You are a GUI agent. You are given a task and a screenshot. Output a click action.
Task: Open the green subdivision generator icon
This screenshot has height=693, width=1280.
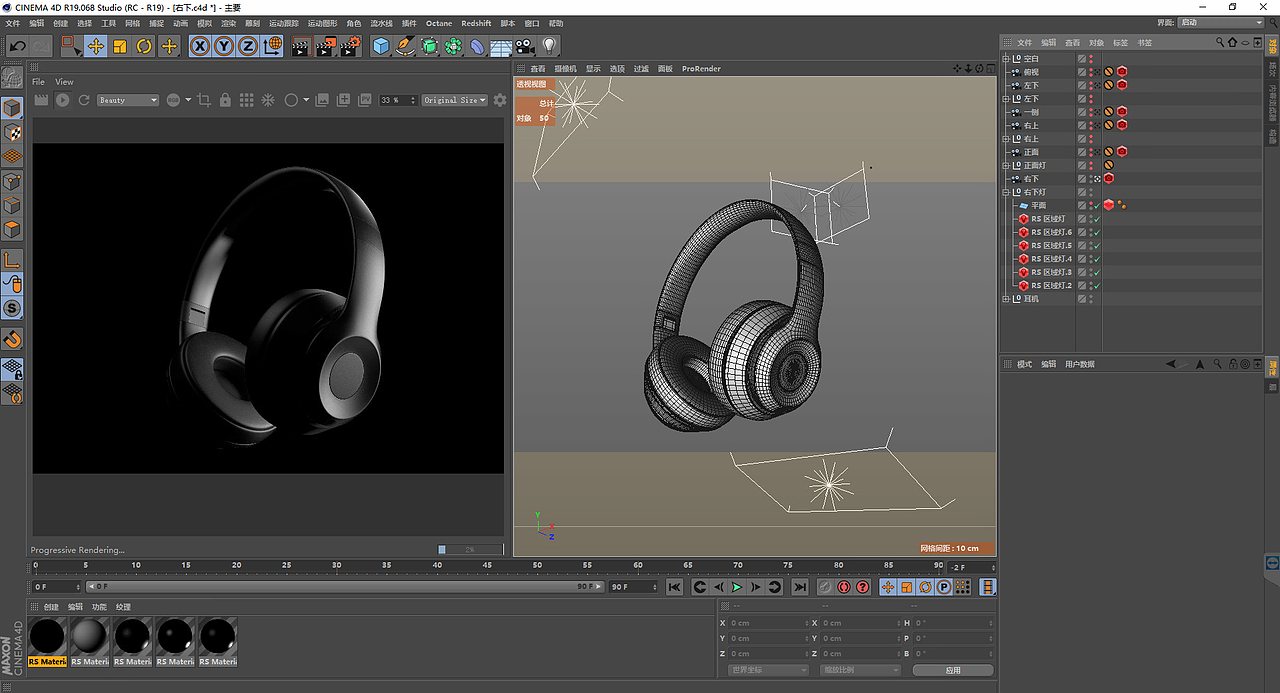(x=429, y=46)
